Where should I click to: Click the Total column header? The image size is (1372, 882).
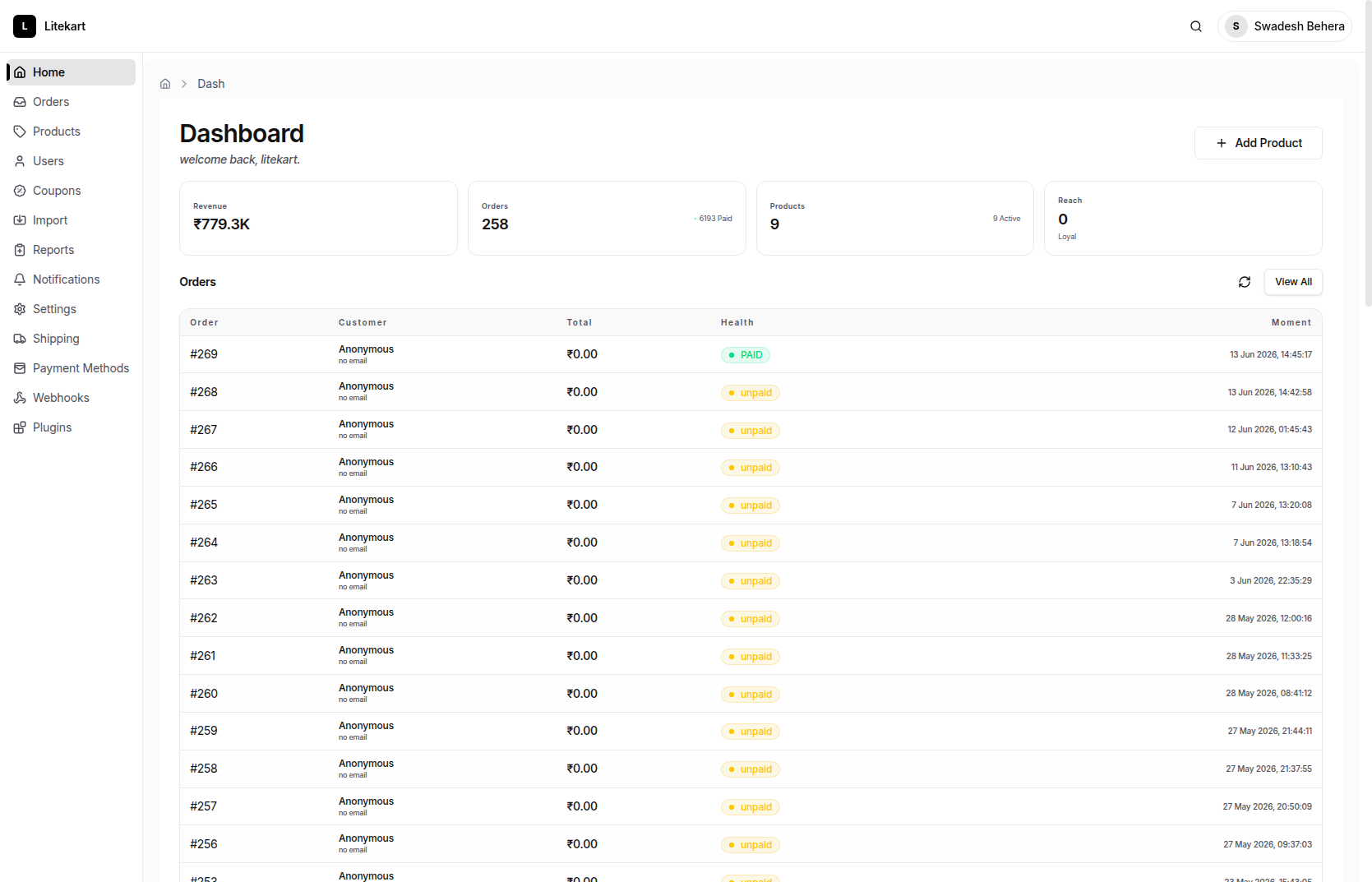pyautogui.click(x=580, y=322)
